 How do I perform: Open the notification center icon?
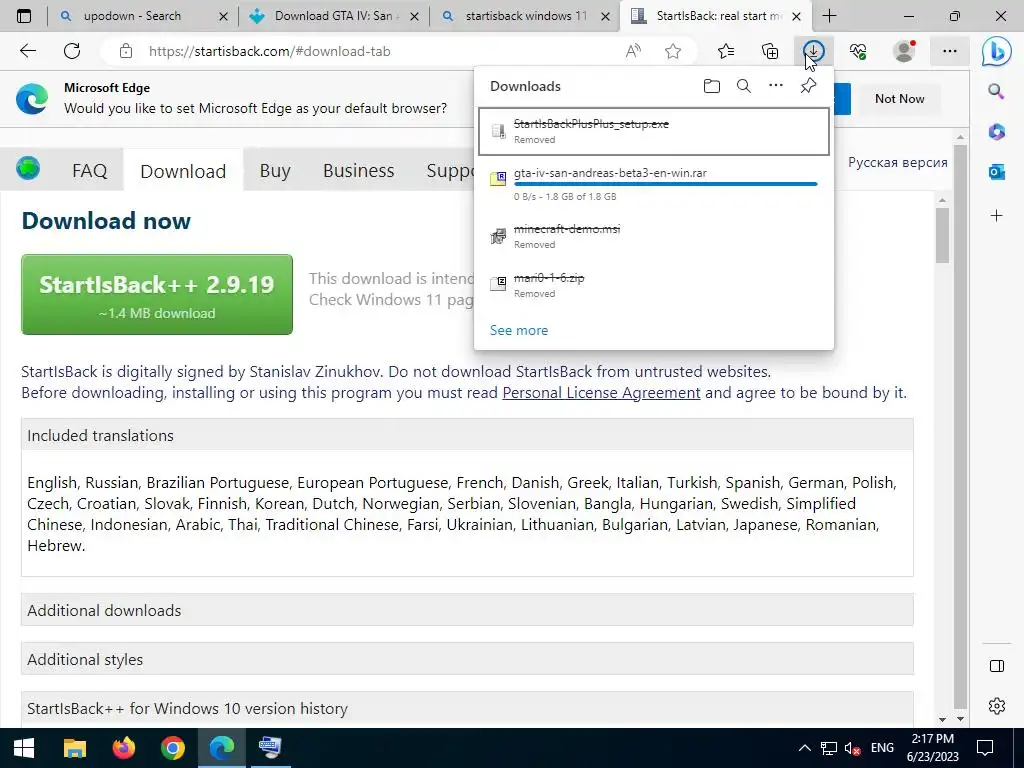(x=985, y=748)
